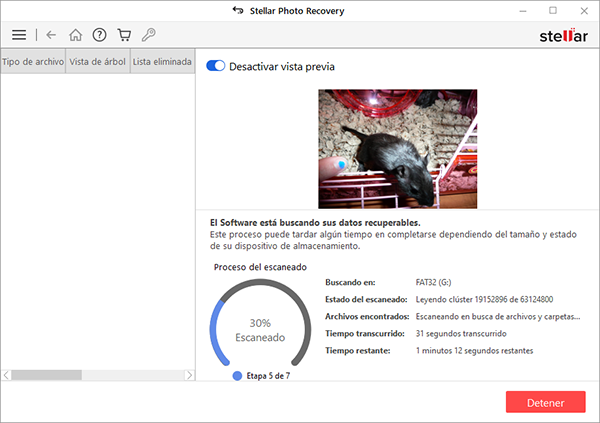Viewport: 600px width, 423px height.
Task: Click El Software está buscando heading
Action: [315, 223]
